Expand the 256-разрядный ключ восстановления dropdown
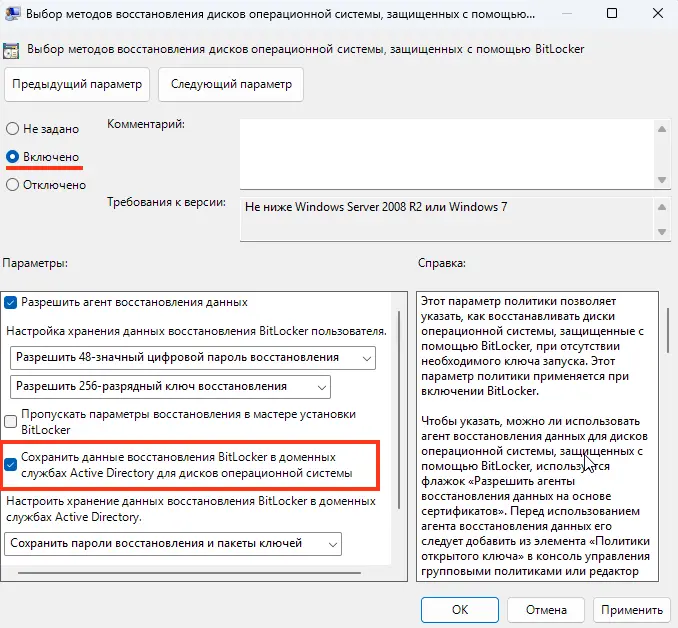This screenshot has width=678, height=628. coord(169,386)
